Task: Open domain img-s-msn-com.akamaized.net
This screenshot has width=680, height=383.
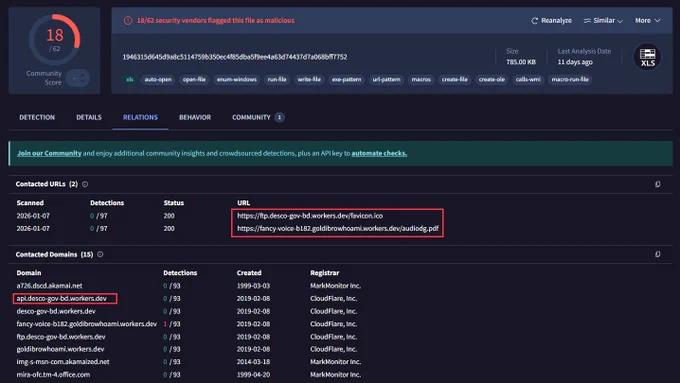Action: click(63, 361)
